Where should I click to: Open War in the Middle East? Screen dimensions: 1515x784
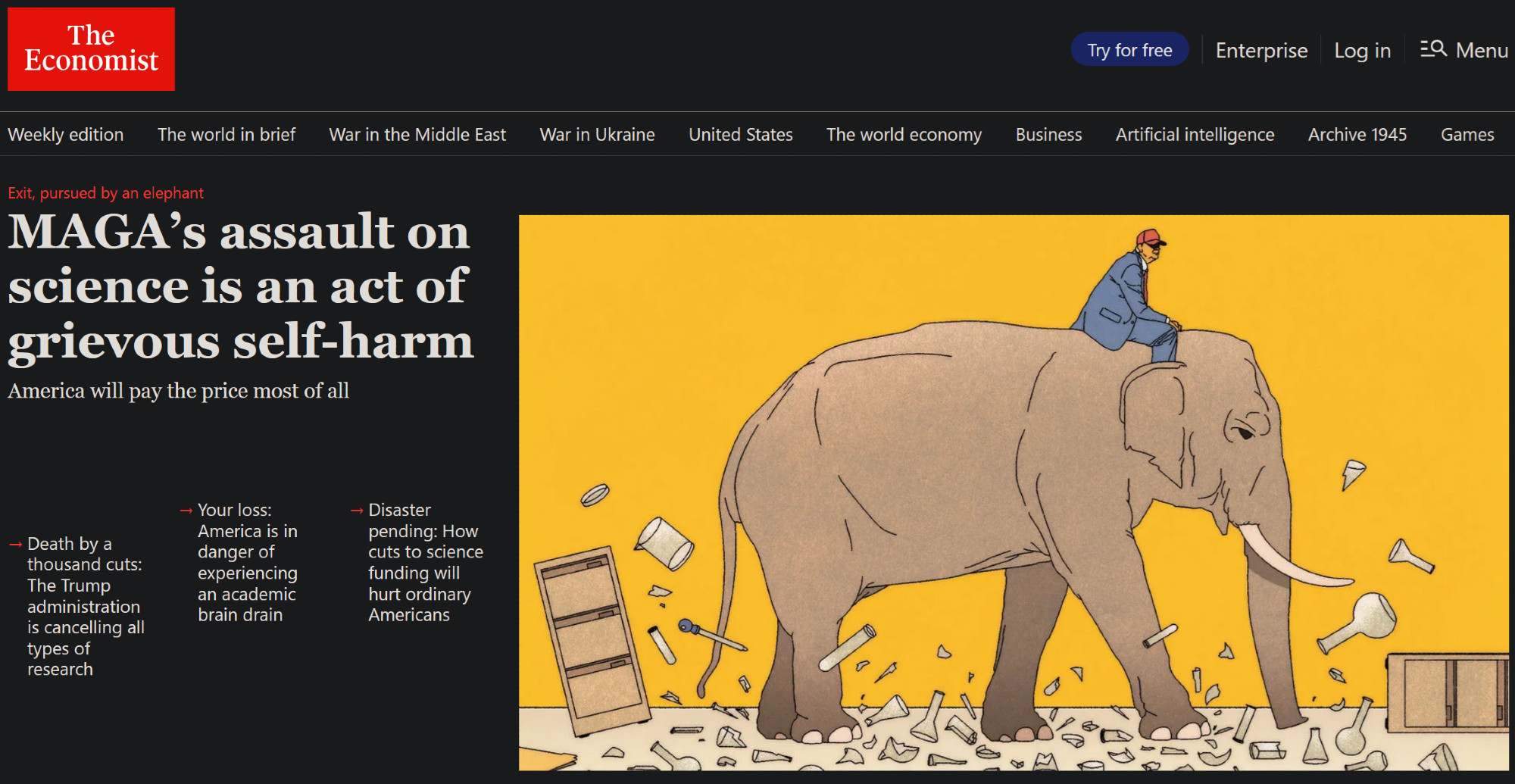click(x=417, y=134)
